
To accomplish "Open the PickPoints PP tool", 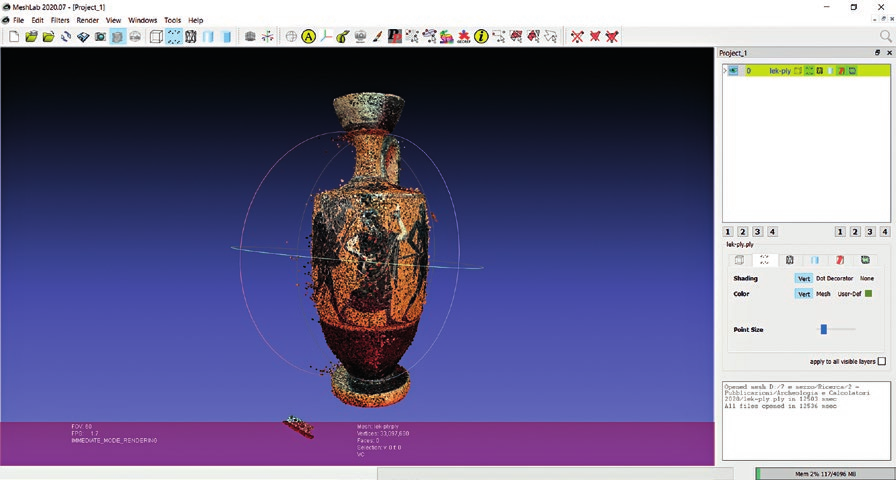I will tap(395, 37).
